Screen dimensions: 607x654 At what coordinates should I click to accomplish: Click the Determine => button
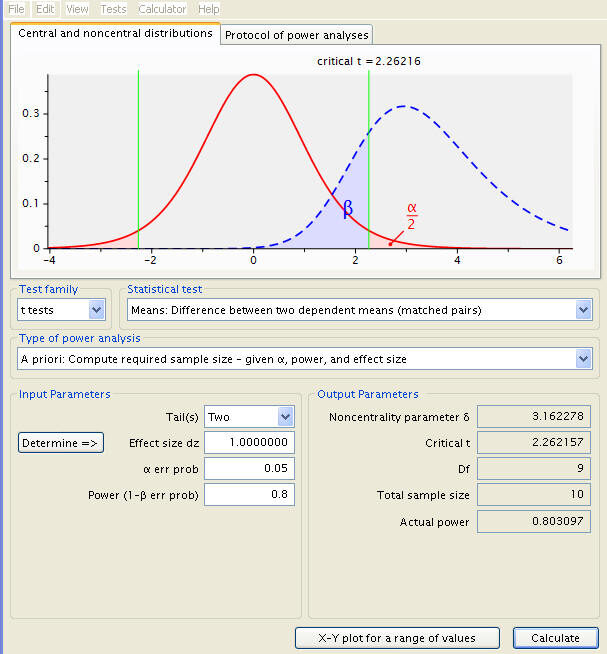tap(61, 443)
